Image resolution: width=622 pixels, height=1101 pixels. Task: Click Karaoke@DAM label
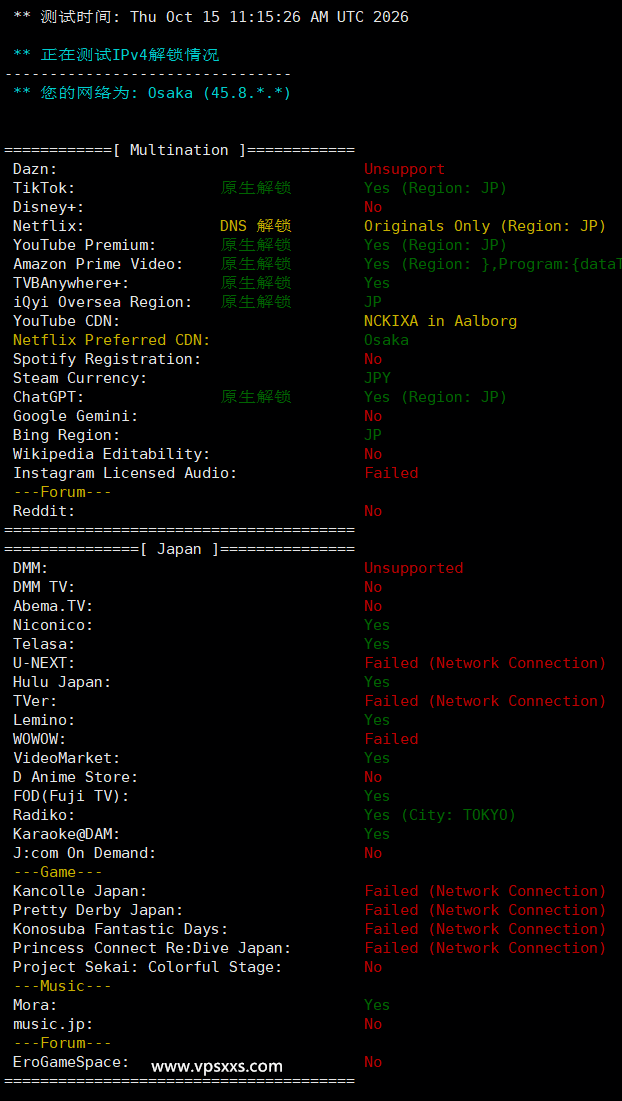[66, 833]
